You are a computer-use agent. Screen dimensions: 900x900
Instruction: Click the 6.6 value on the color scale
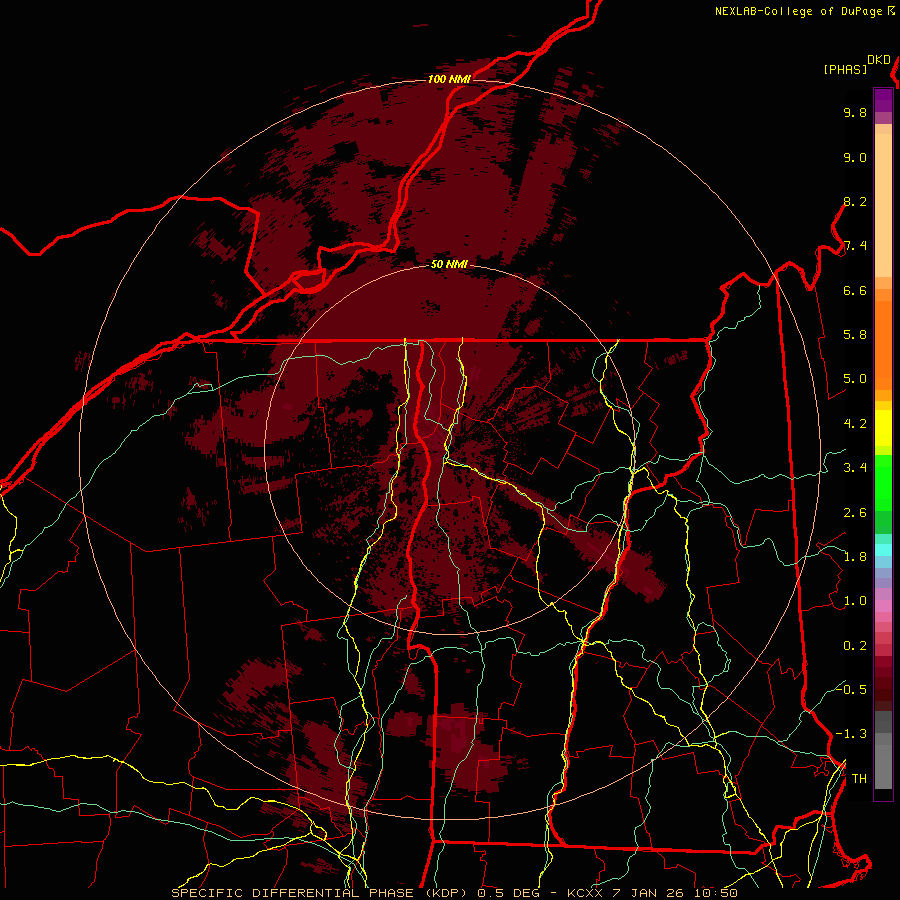click(x=855, y=290)
